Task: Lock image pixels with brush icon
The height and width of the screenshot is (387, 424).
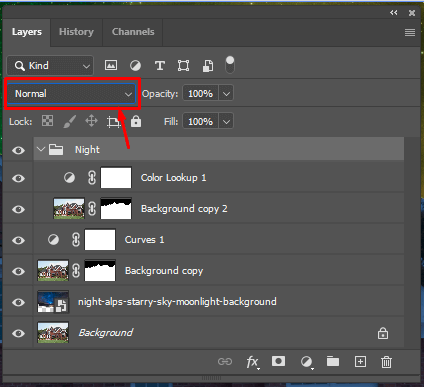Action: click(69, 121)
